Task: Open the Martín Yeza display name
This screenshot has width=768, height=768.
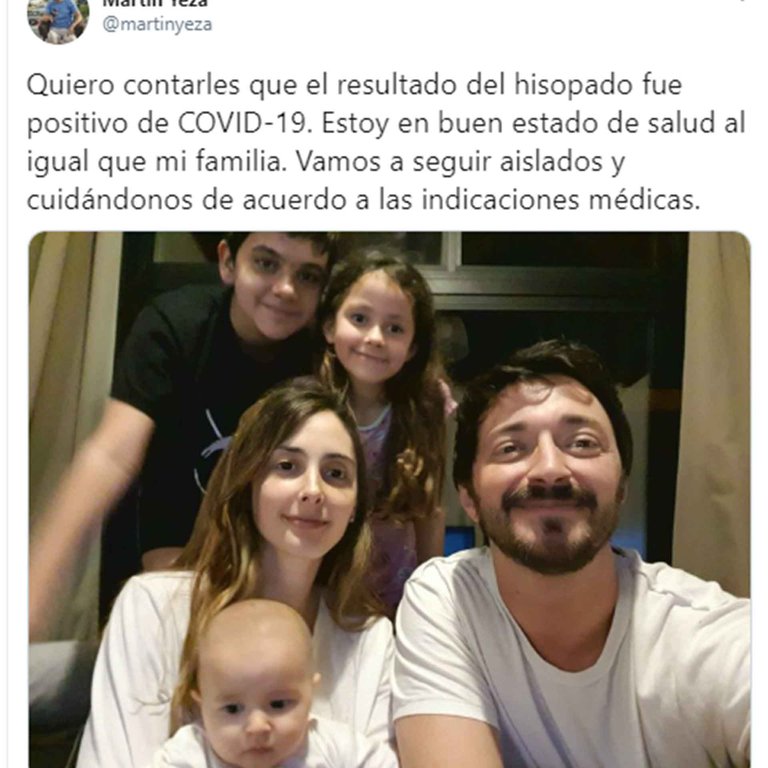Action: 155,3
